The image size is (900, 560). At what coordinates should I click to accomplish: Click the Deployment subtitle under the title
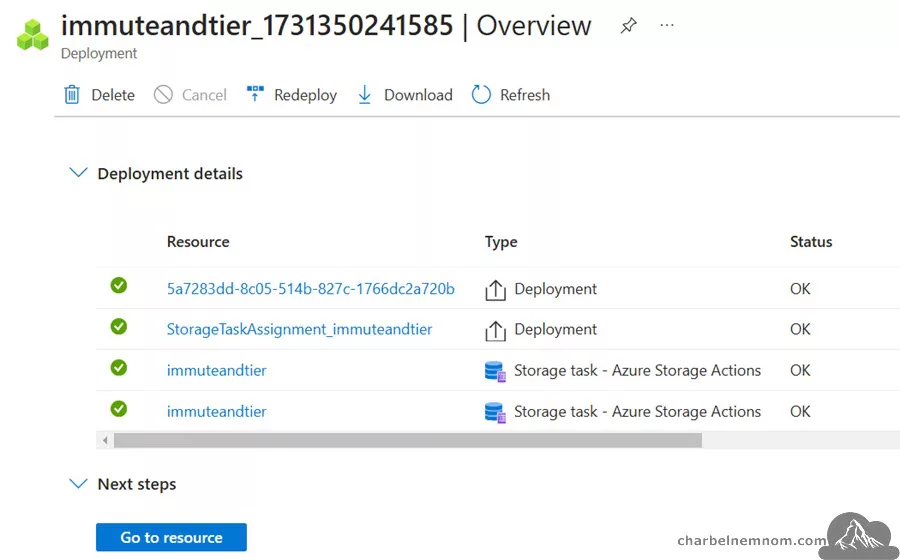[x=99, y=53]
